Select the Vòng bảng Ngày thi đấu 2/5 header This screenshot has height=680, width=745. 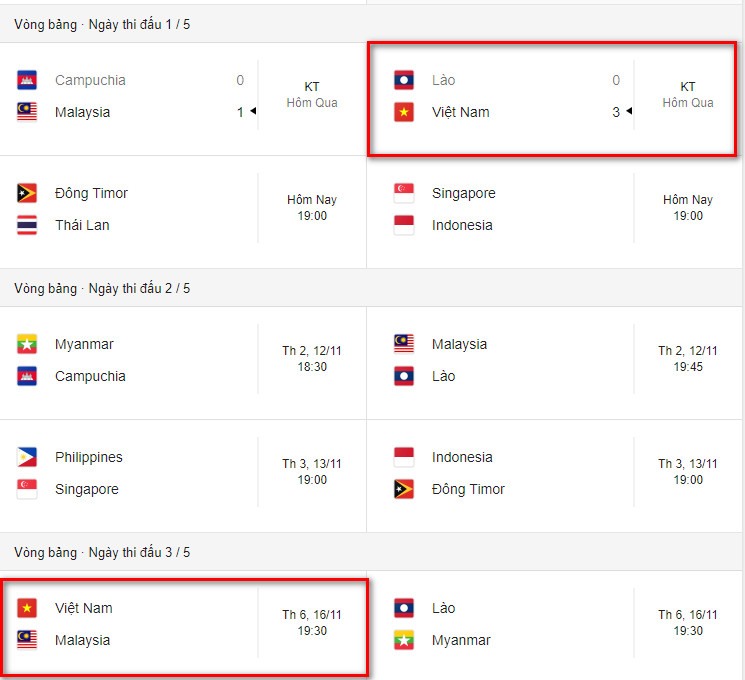372,288
